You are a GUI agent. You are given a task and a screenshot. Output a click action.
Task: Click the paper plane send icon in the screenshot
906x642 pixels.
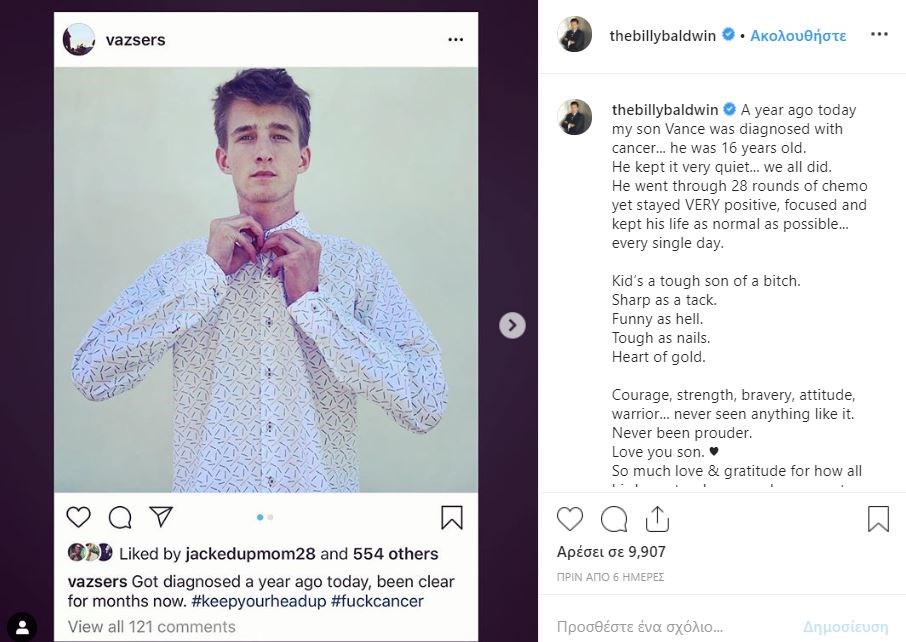tap(161, 517)
